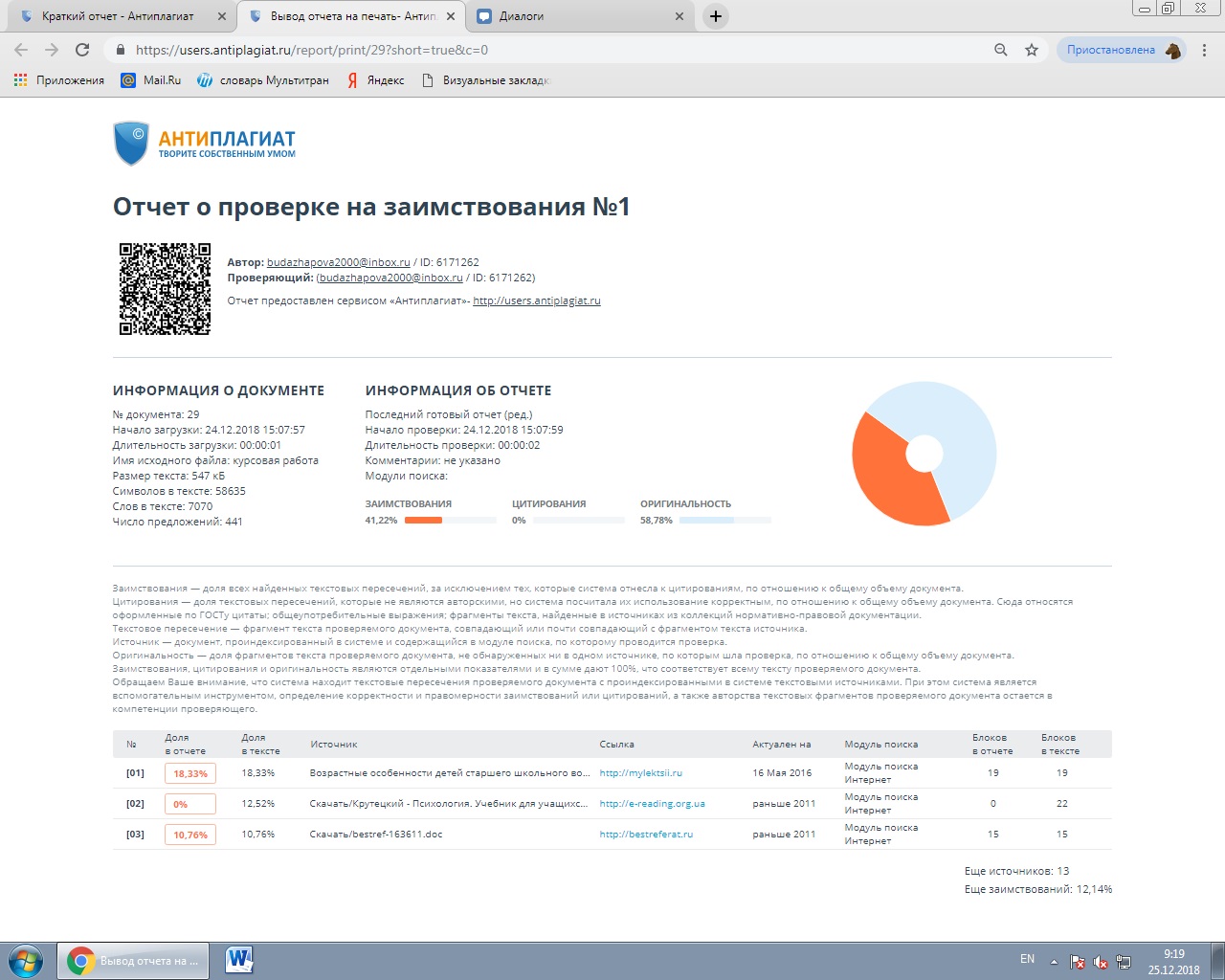Image resolution: width=1225 pixels, height=980 pixels.
Task: Switch to the Диалоги tab
Action: point(574,16)
